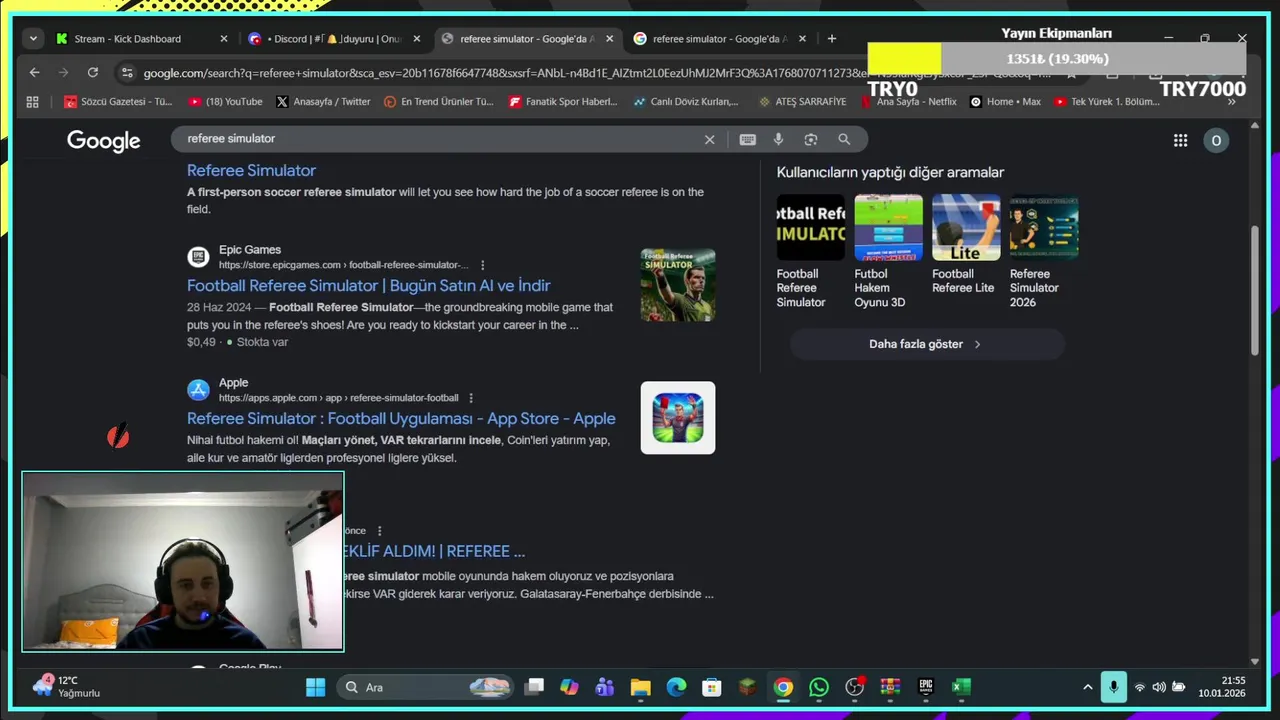Show hidden system tray icons

[x=1088, y=687]
